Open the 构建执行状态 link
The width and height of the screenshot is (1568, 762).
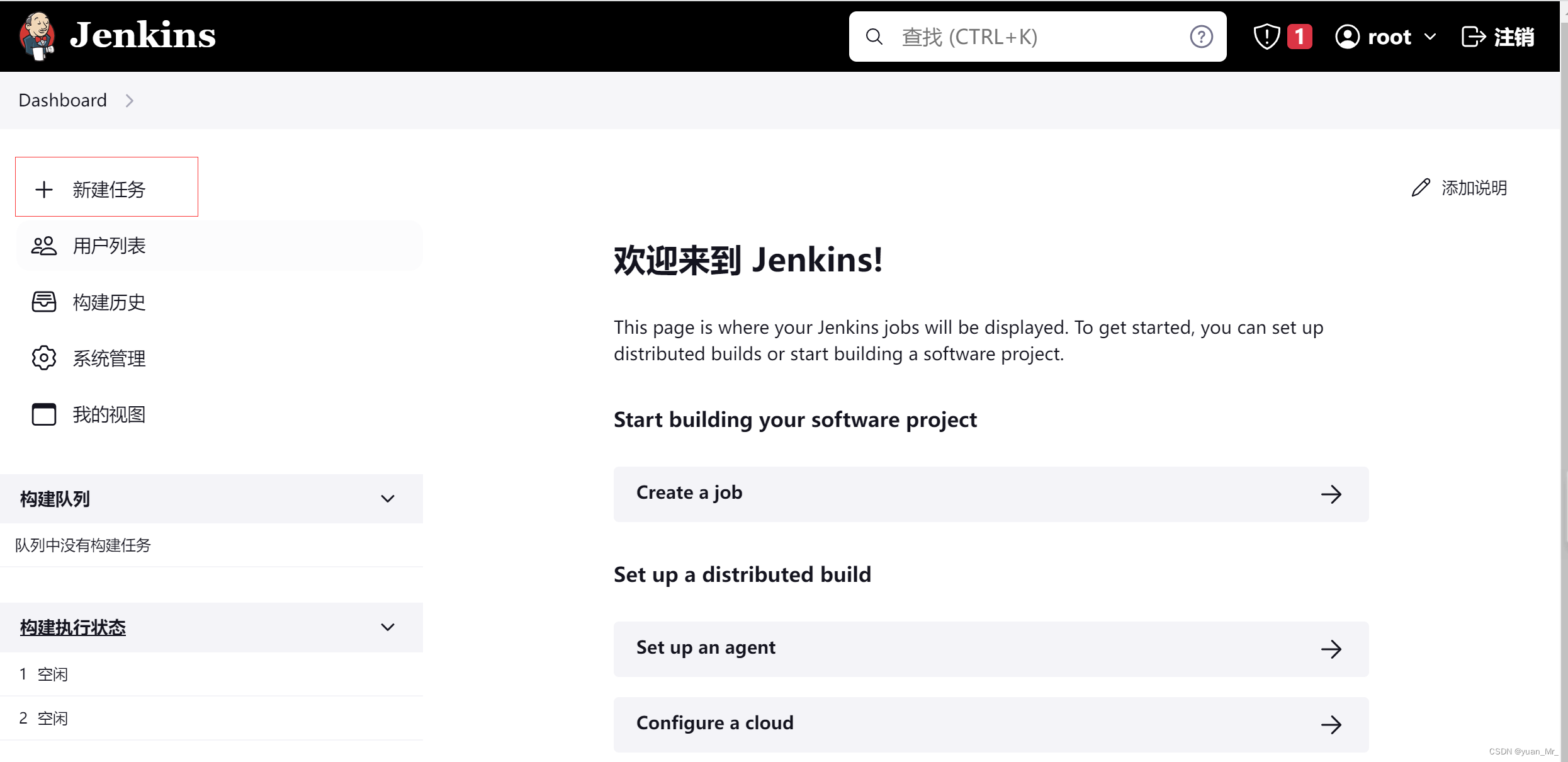(73, 627)
